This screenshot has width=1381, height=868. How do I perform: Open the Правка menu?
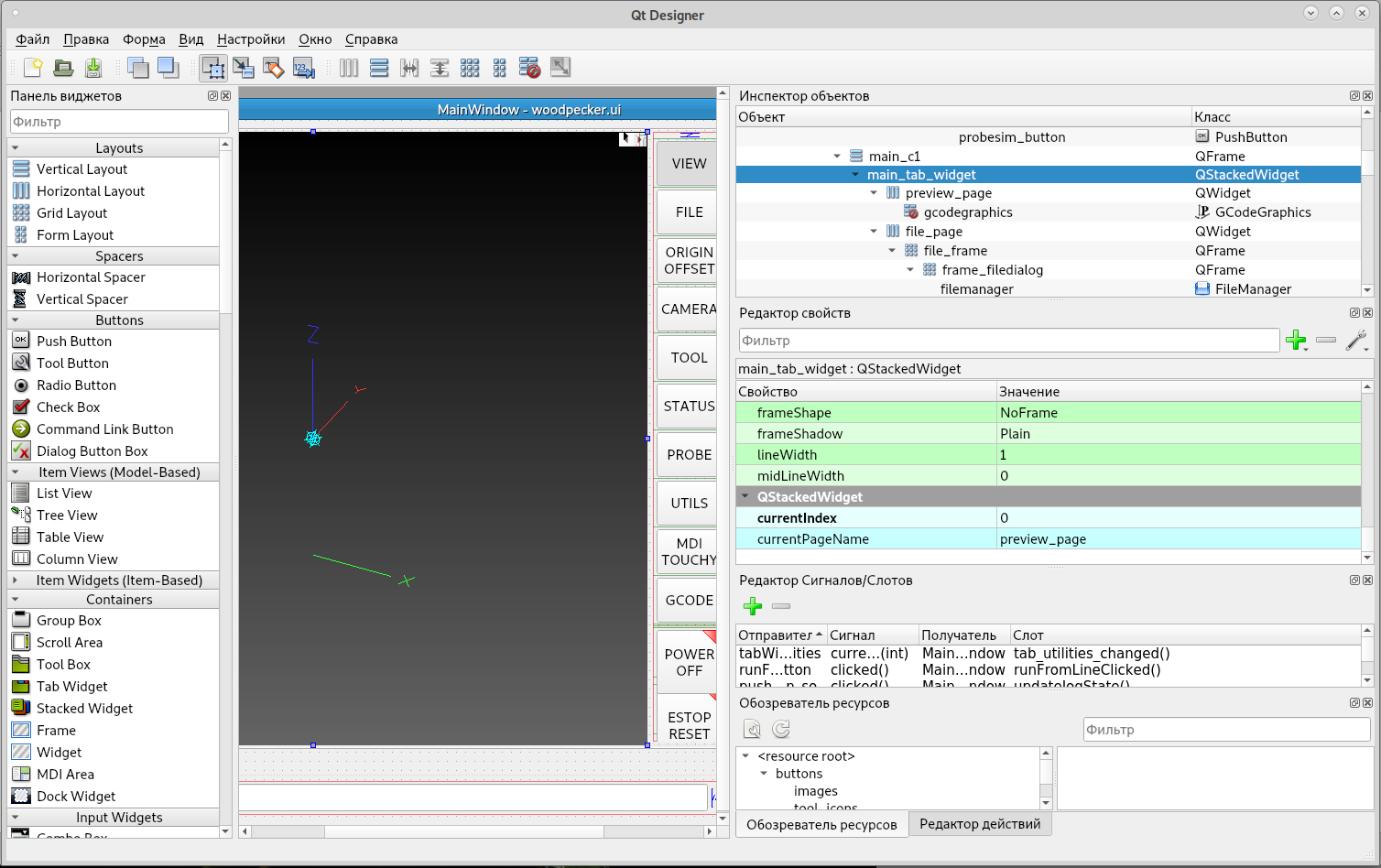pyautogui.click(x=86, y=39)
